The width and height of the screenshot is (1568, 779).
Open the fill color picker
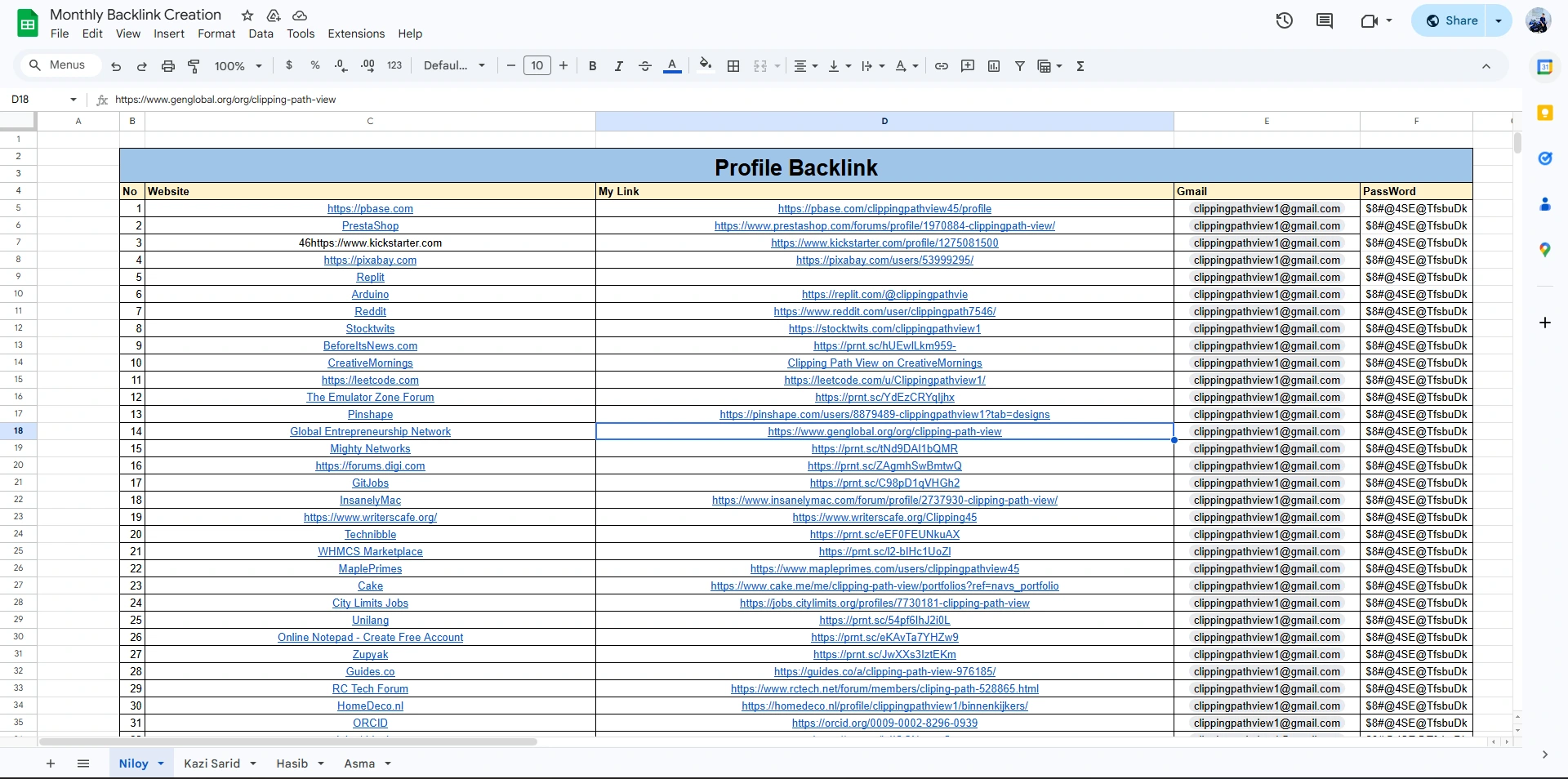pos(706,66)
